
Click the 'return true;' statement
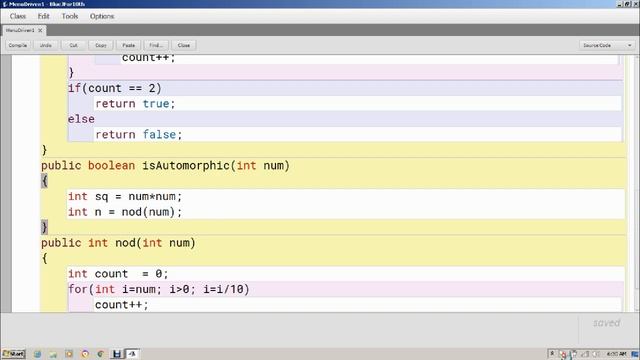[135, 104]
